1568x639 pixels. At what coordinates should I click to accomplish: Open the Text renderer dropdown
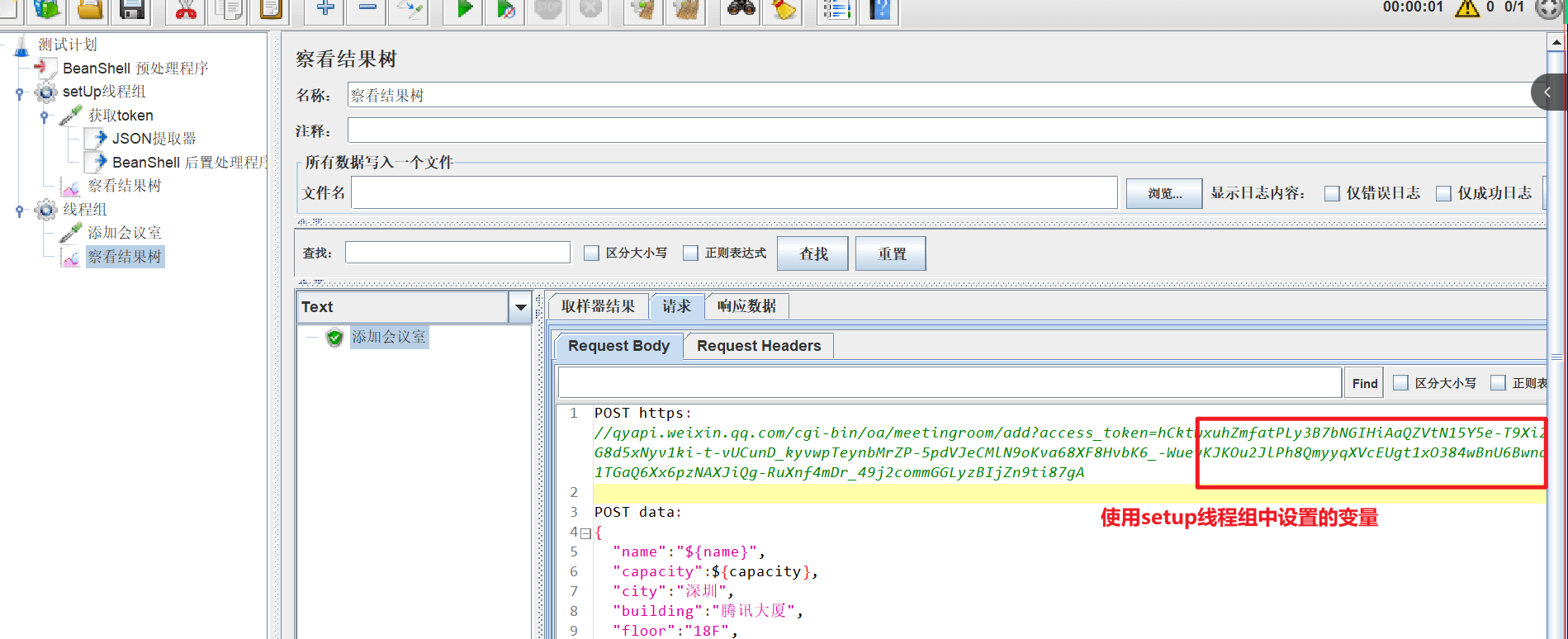[x=520, y=307]
